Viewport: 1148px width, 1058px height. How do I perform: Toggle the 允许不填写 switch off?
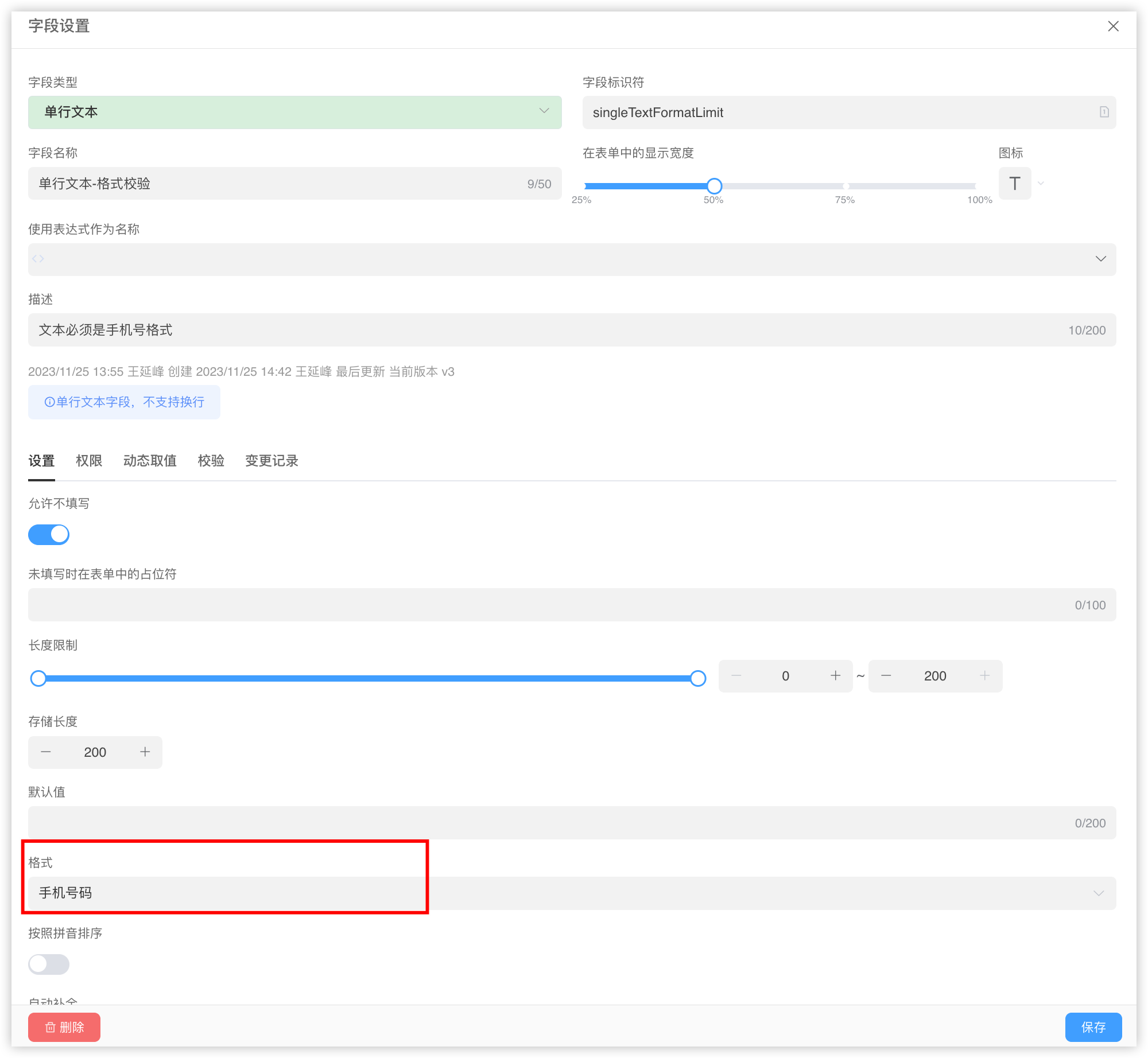click(x=49, y=535)
